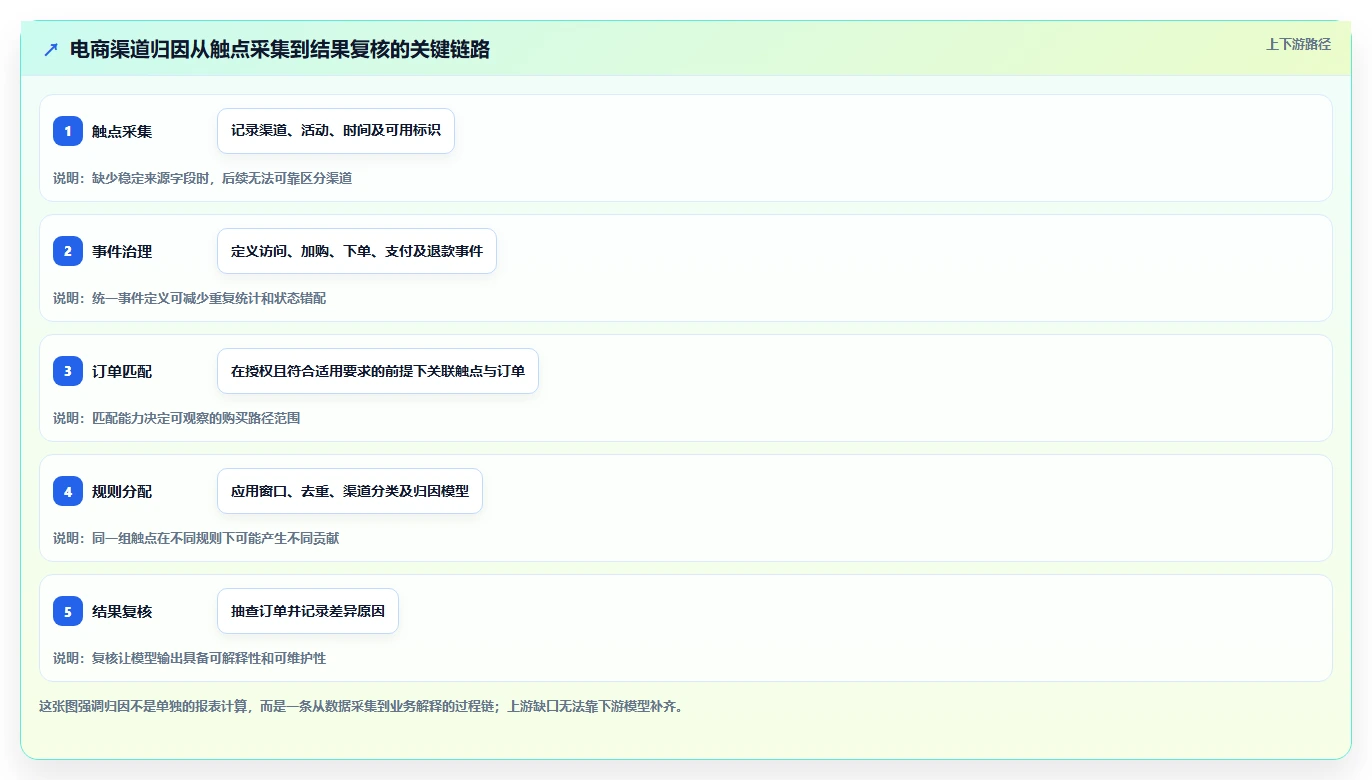The width and height of the screenshot is (1372, 780).
Task: Click the 记录渠道、活动、时间及可用标识 box
Action: coord(336,131)
